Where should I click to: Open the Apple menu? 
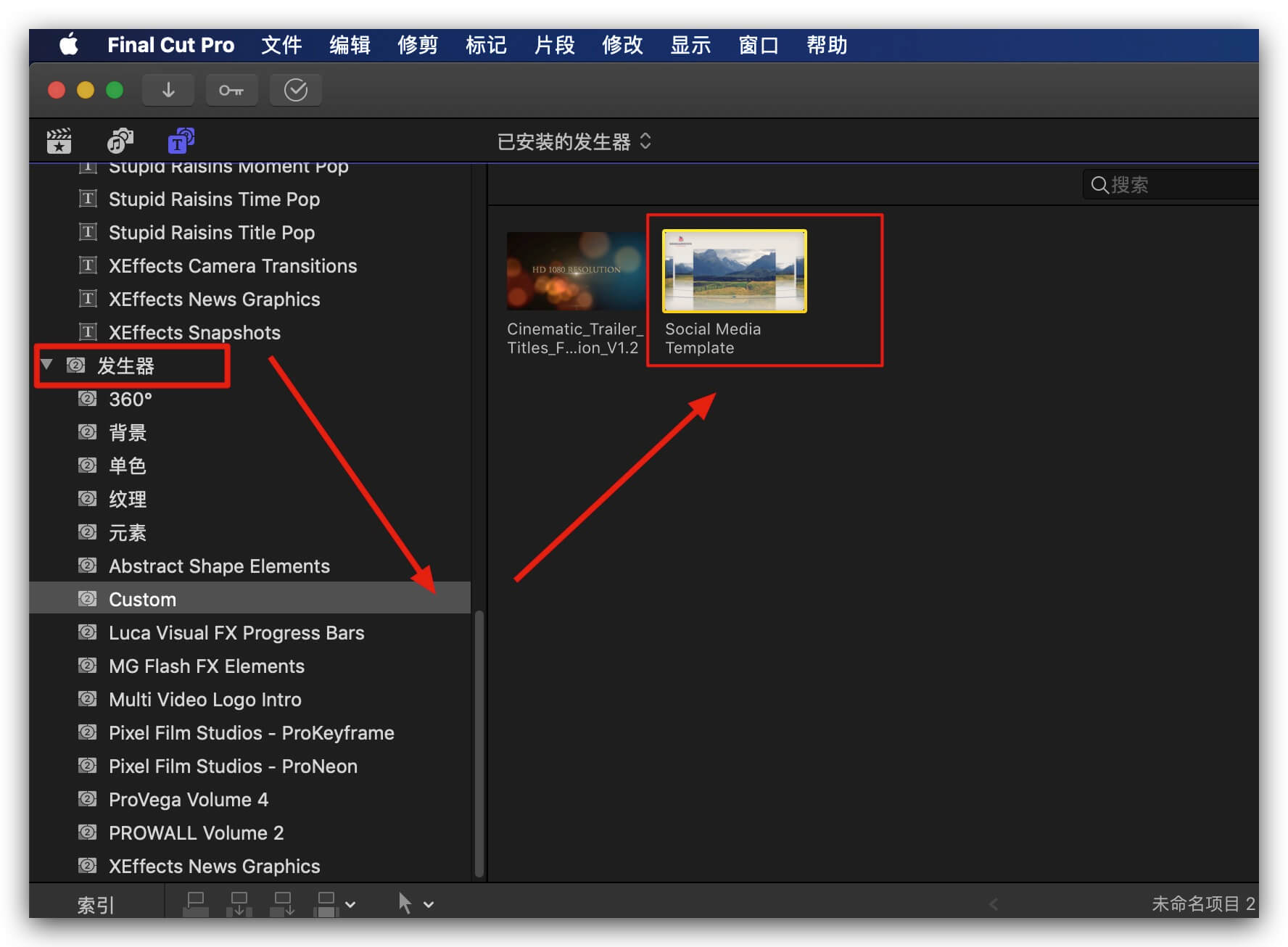pyautogui.click(x=69, y=45)
